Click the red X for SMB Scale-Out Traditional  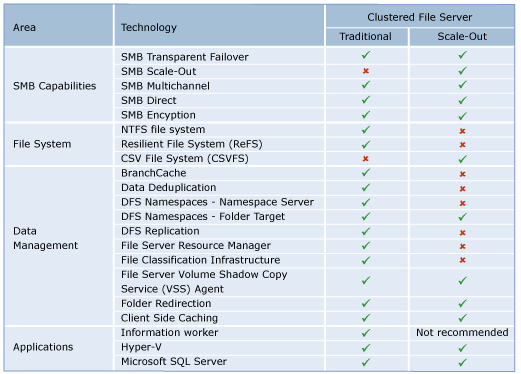(x=366, y=71)
